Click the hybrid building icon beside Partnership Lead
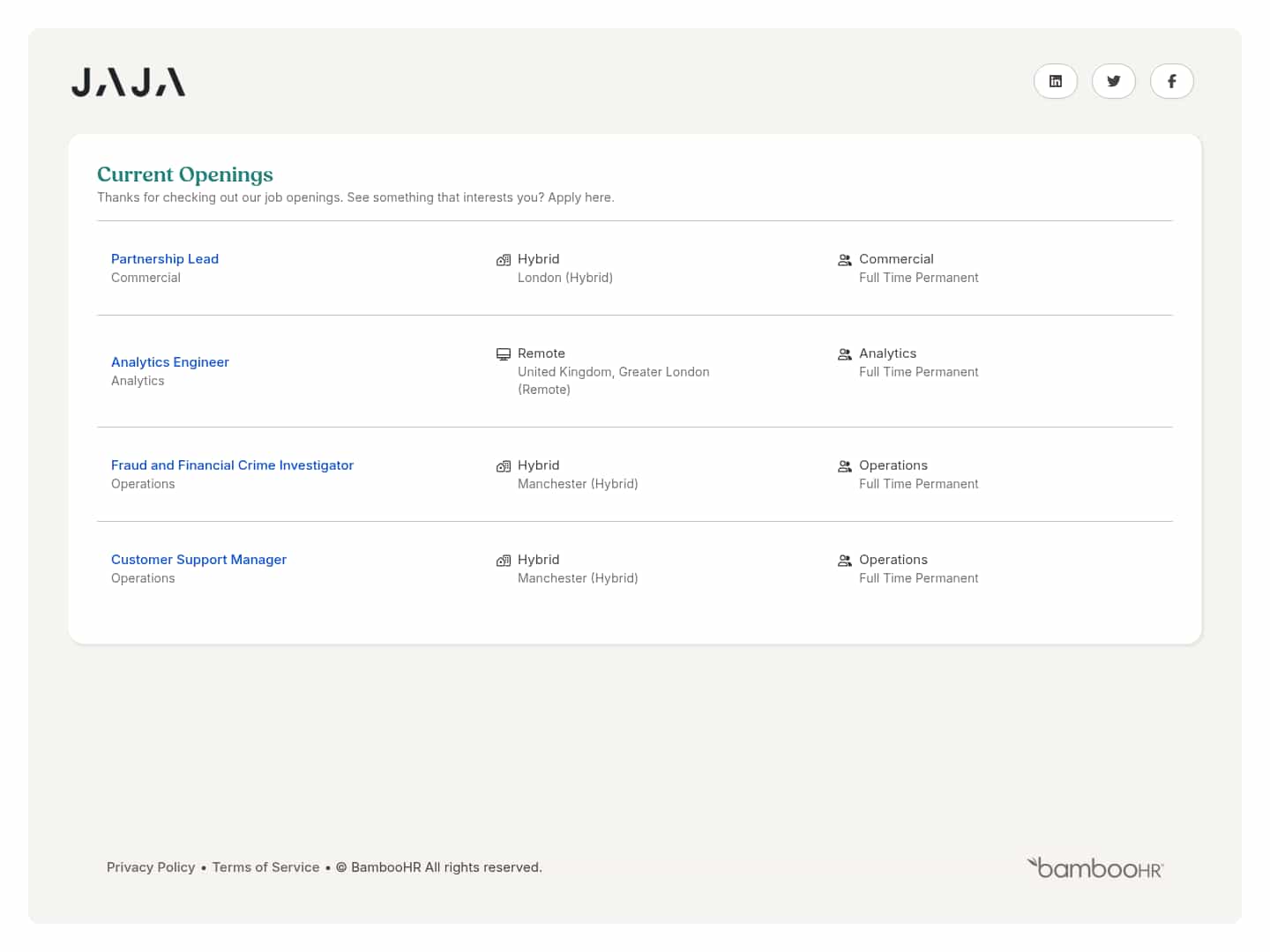The height and width of the screenshot is (952, 1270). point(504,259)
